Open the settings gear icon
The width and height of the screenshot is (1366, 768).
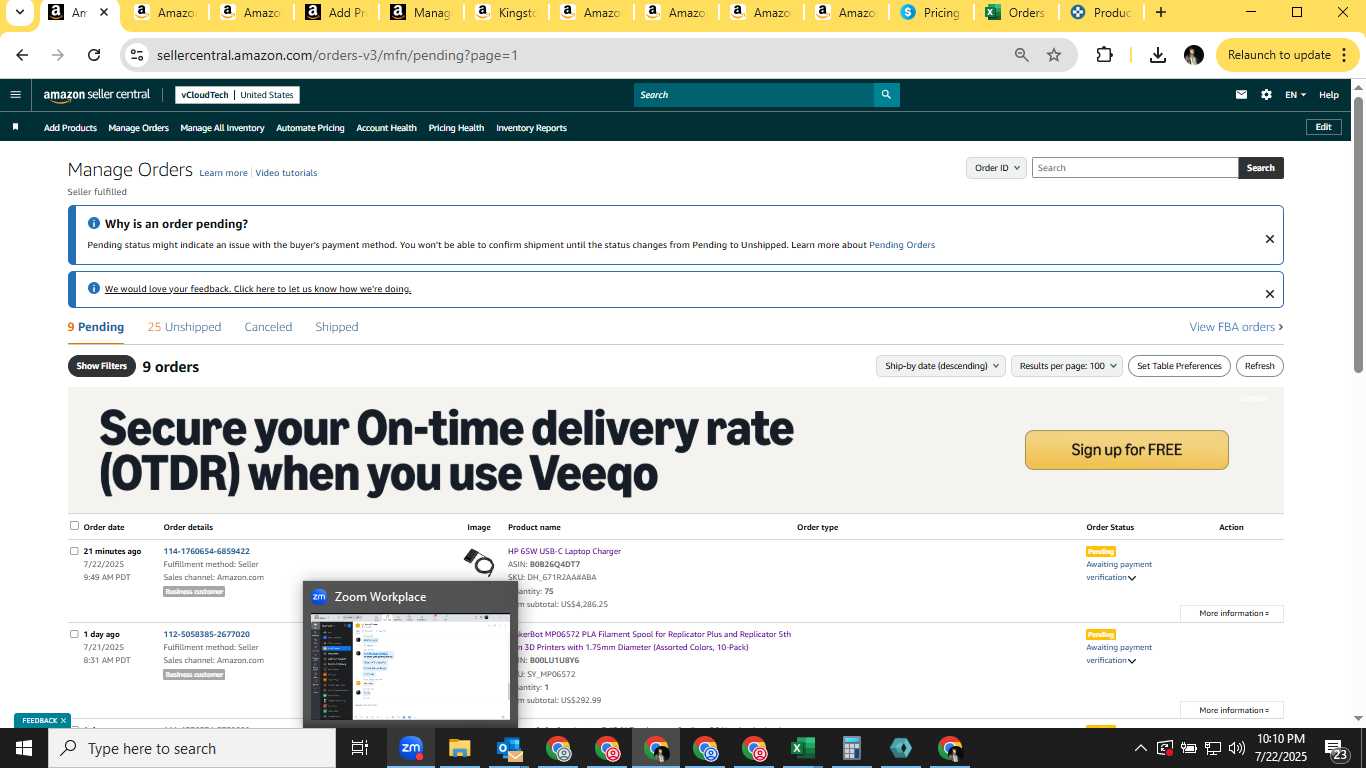[1266, 95]
